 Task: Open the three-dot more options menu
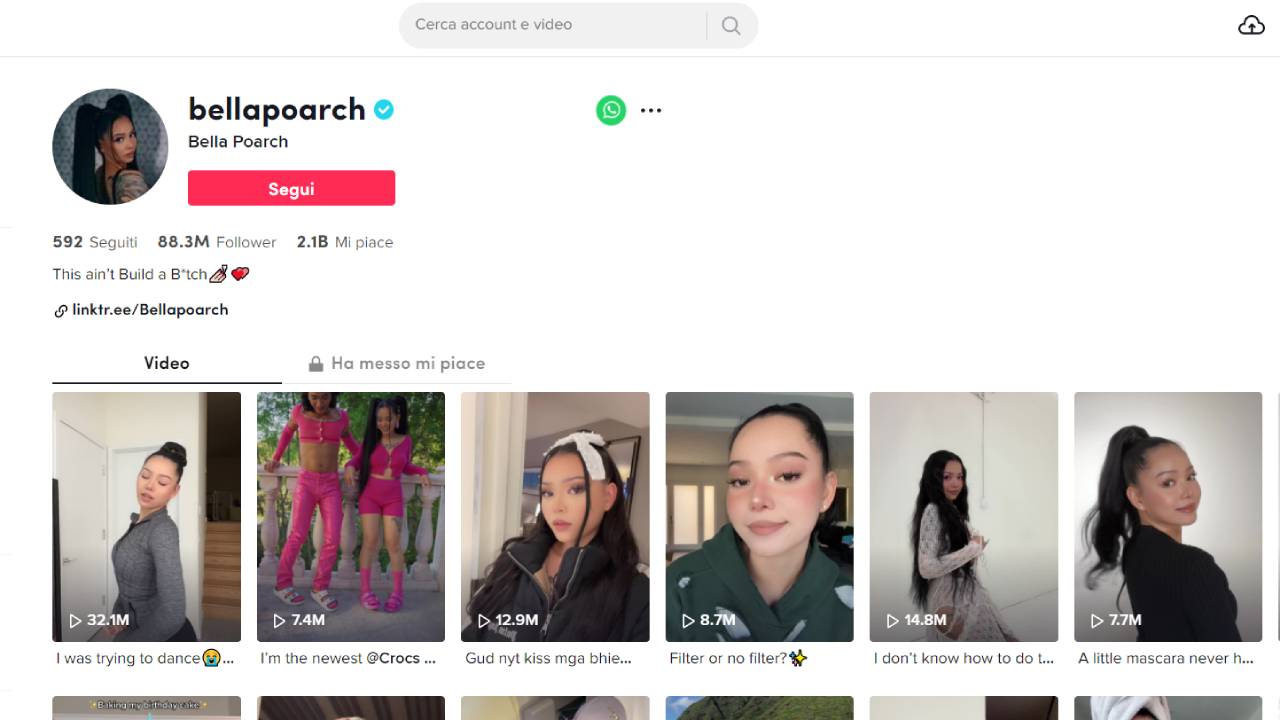[651, 110]
